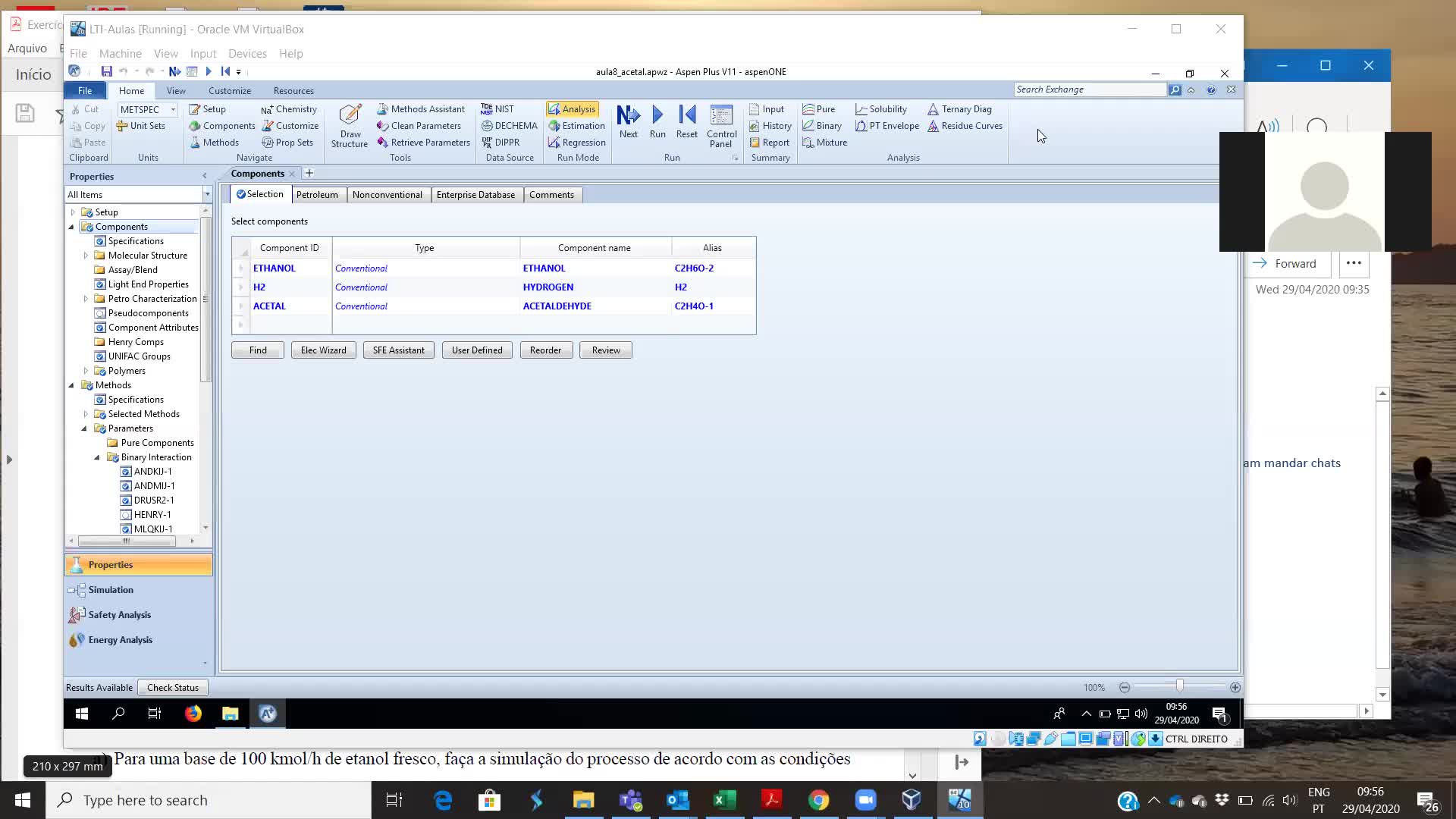The width and height of the screenshot is (1456, 819).
Task: Switch to the View ribbon tab
Action: 176,90
